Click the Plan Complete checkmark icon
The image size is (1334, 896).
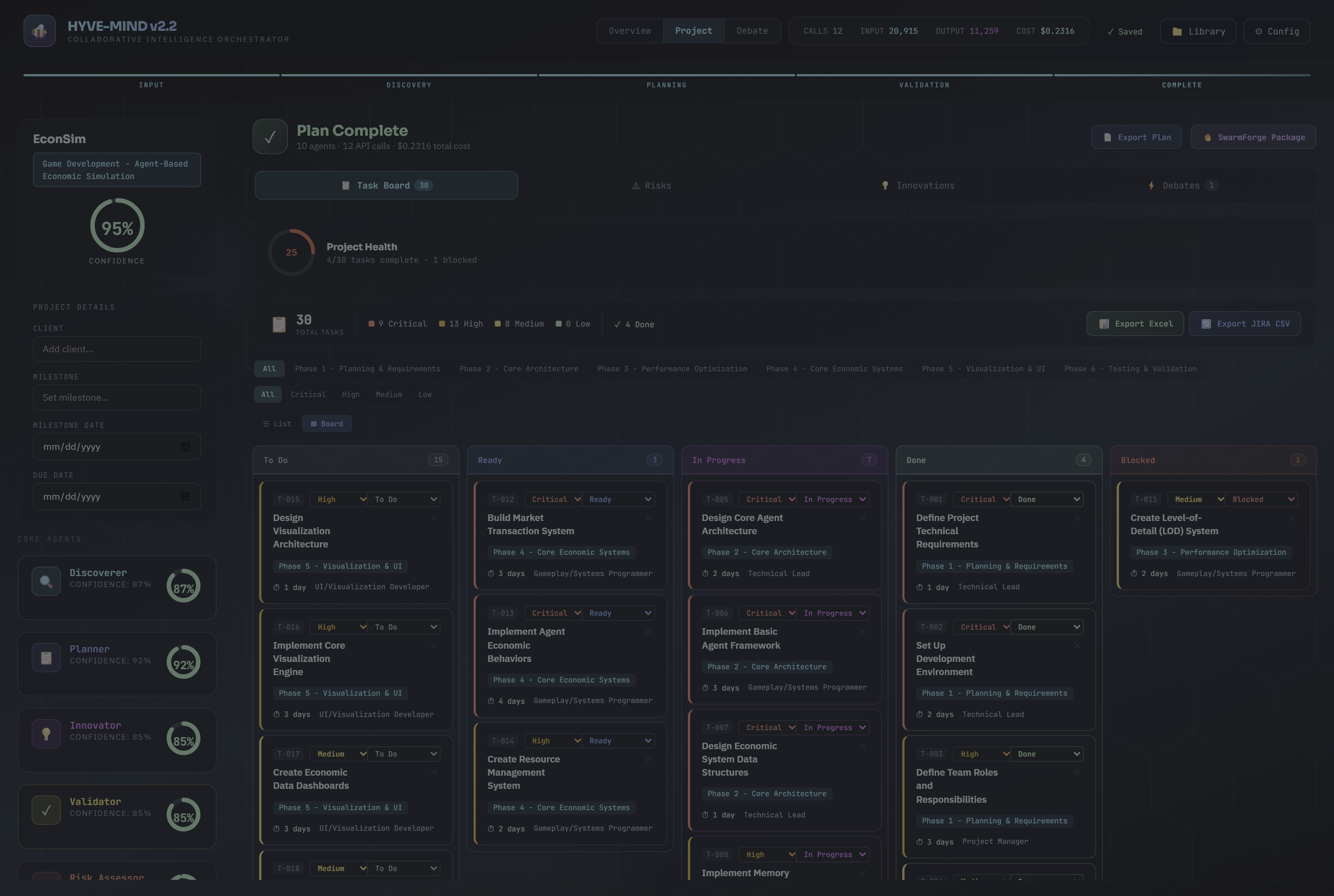270,136
